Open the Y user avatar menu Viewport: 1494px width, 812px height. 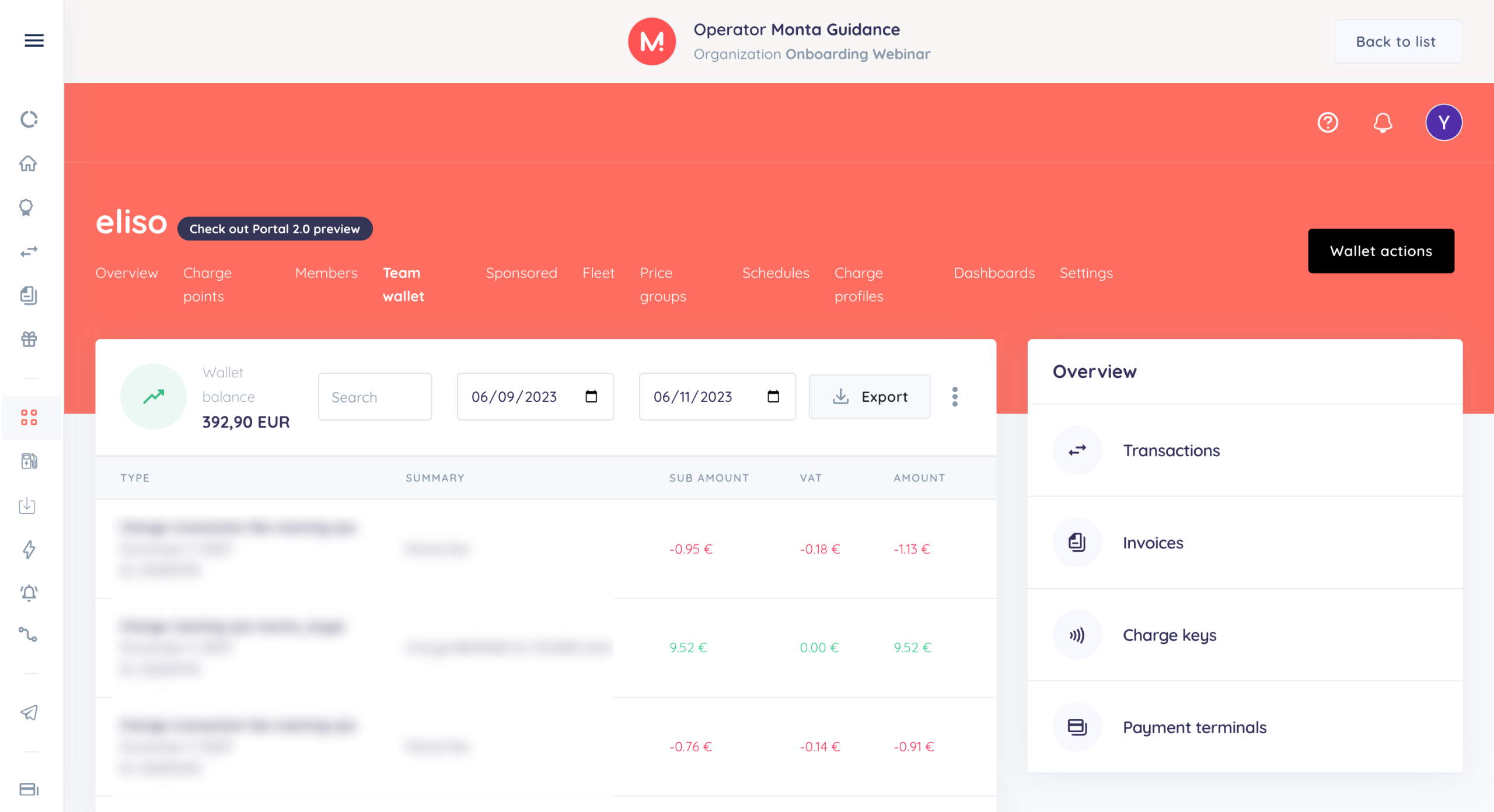coord(1443,123)
